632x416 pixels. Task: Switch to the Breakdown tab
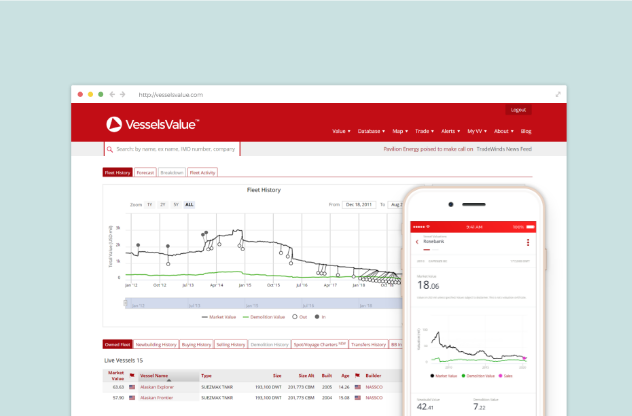172,173
